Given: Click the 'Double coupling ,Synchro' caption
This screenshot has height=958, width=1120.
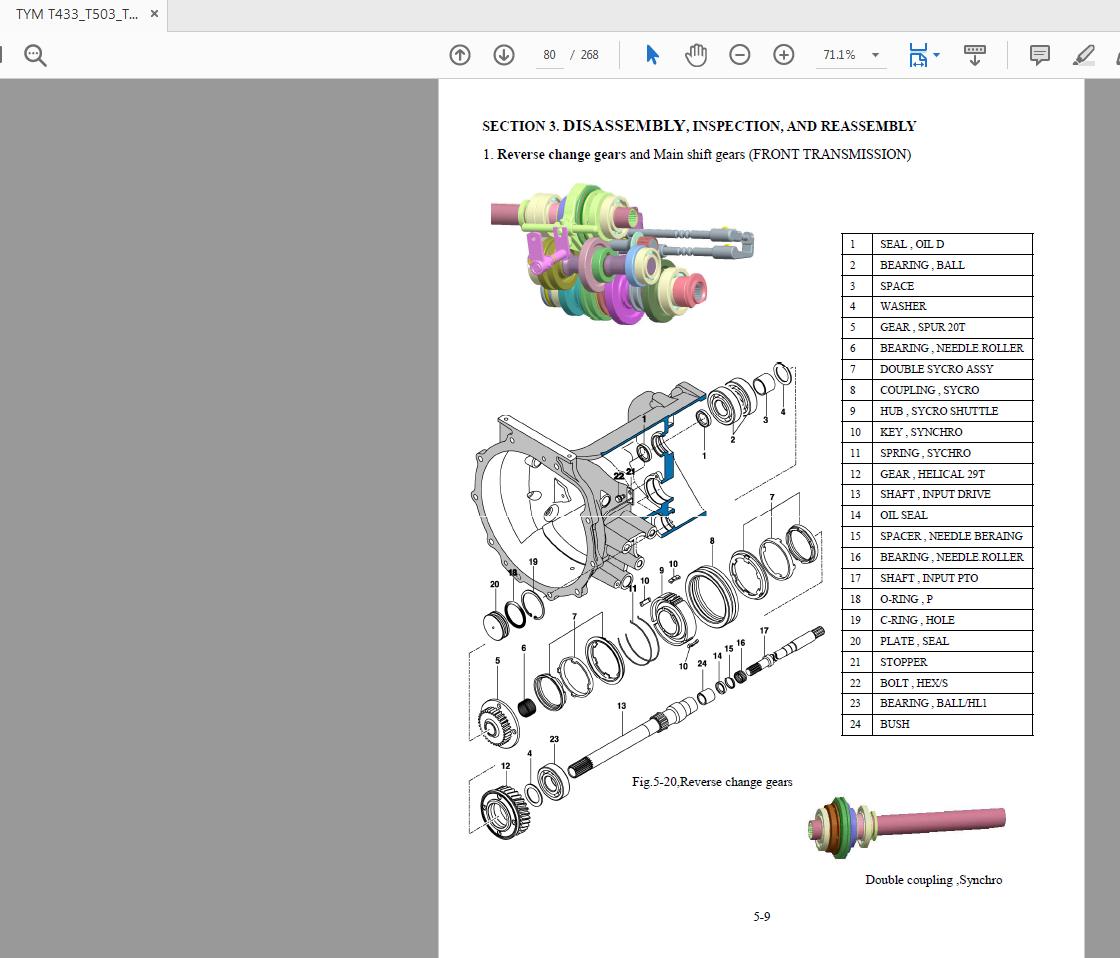Looking at the screenshot, I should point(934,880).
